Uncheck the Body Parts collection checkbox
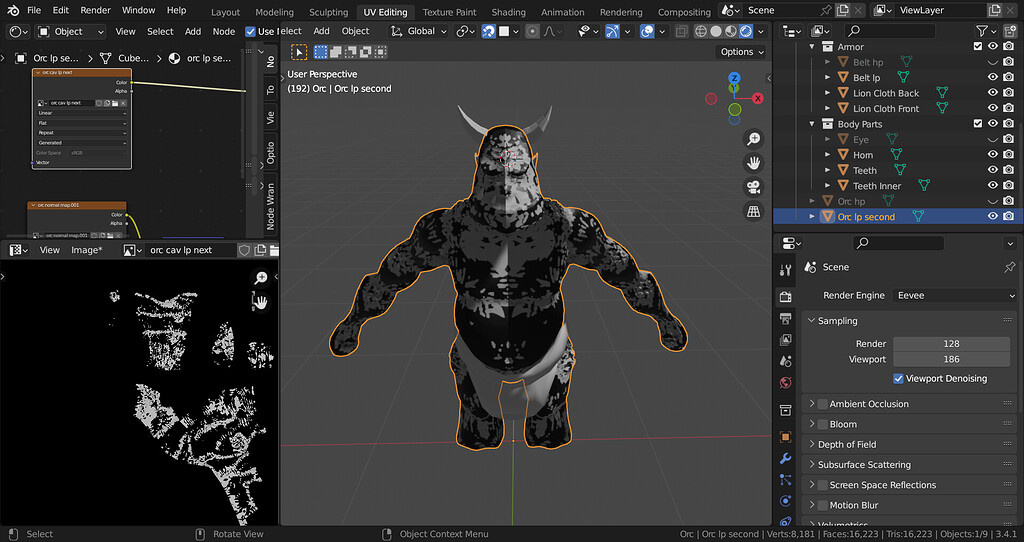Screen dimensions: 1024x542 [978, 123]
